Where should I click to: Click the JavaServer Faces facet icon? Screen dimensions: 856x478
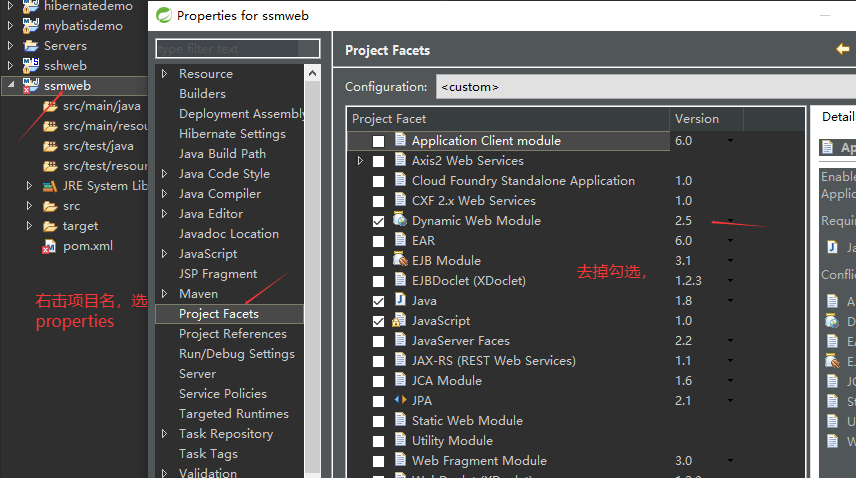[x=400, y=340]
